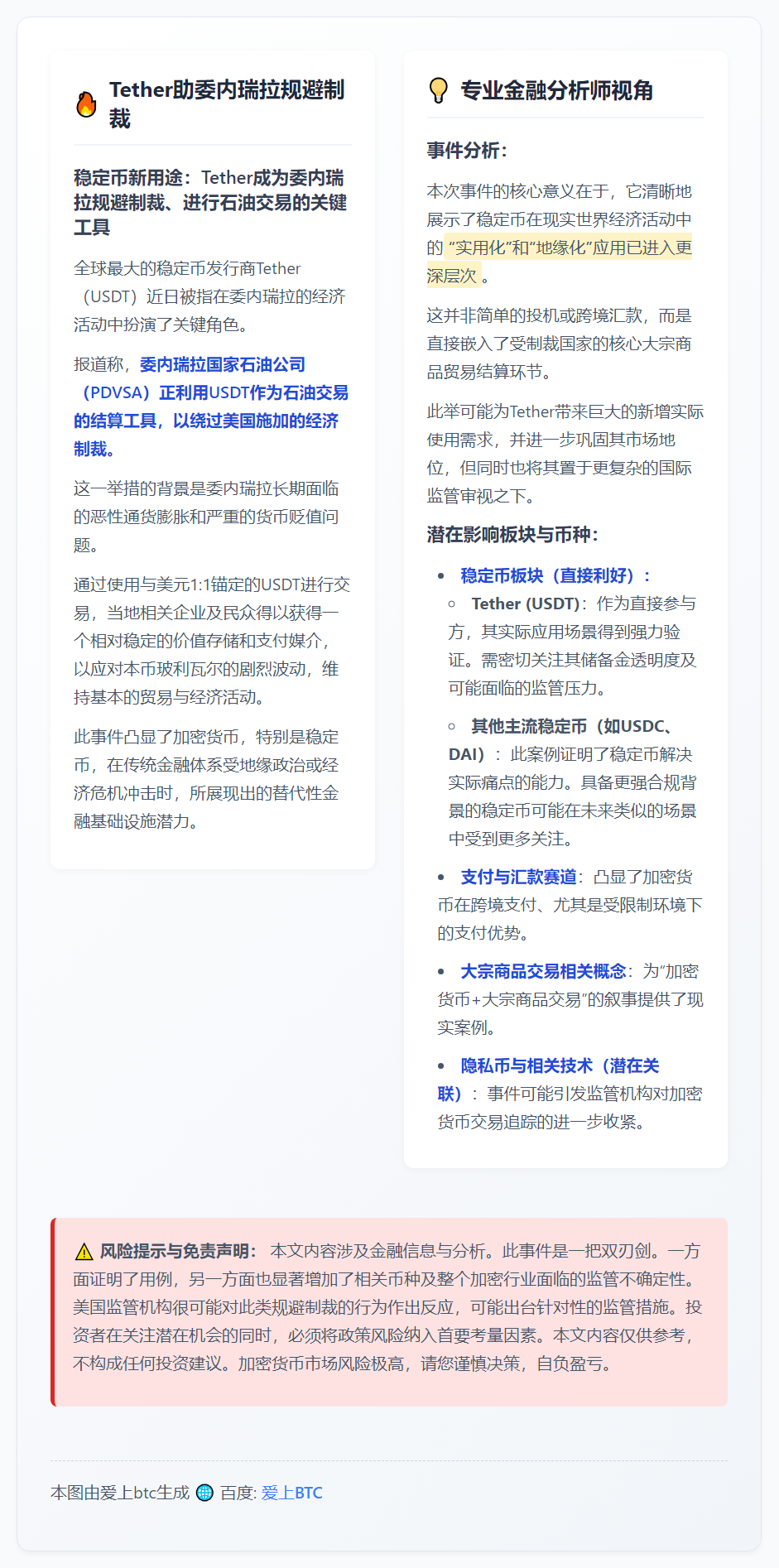Click paragraph starting 此事件凸显了加密货币
The height and width of the screenshot is (1568, 779).
[206, 779]
